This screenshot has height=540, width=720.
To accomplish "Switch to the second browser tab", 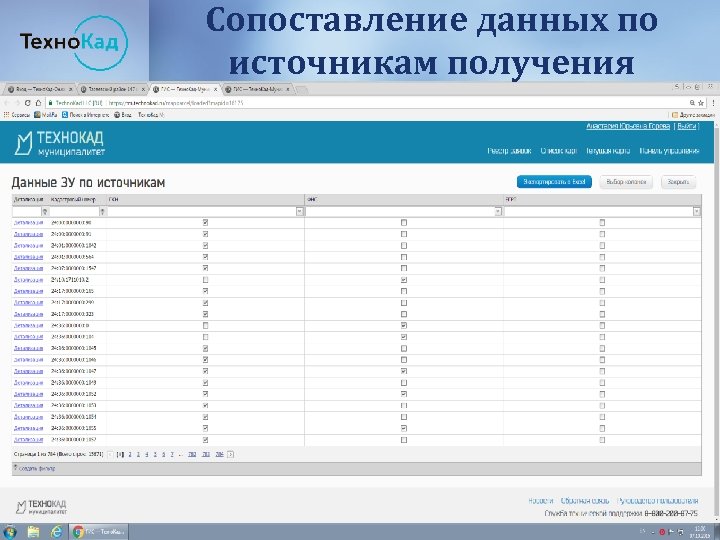I will (112, 89).
